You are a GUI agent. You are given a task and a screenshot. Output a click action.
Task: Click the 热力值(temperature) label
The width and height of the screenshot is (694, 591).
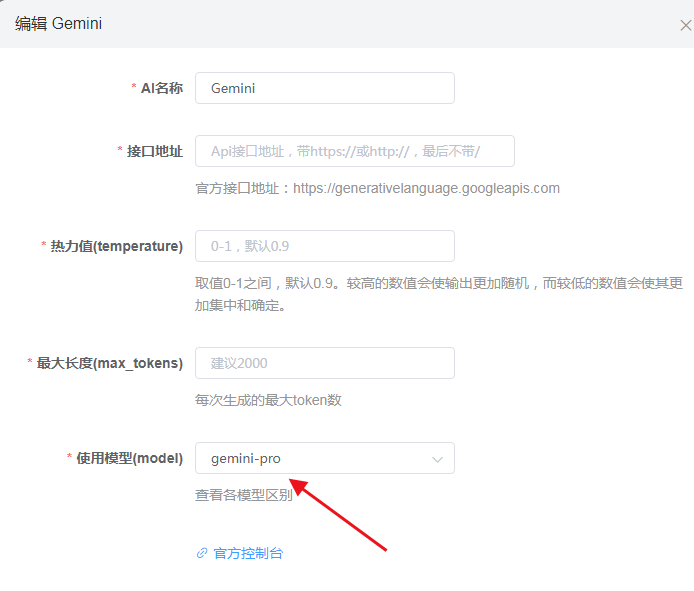[x=116, y=246]
